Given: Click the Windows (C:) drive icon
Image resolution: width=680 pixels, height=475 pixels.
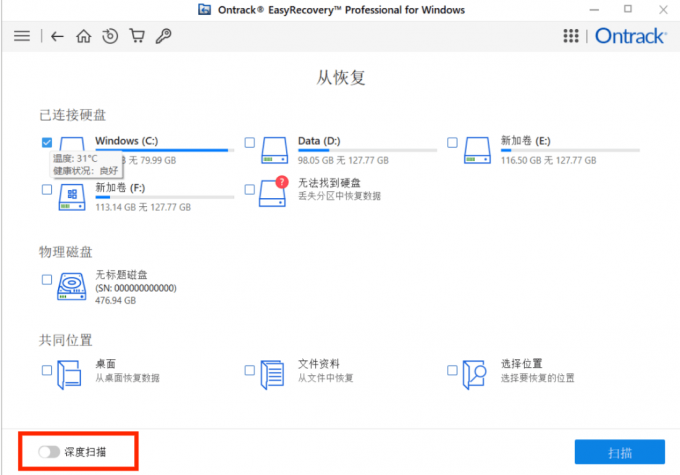Looking at the screenshot, I should click(x=72, y=144).
